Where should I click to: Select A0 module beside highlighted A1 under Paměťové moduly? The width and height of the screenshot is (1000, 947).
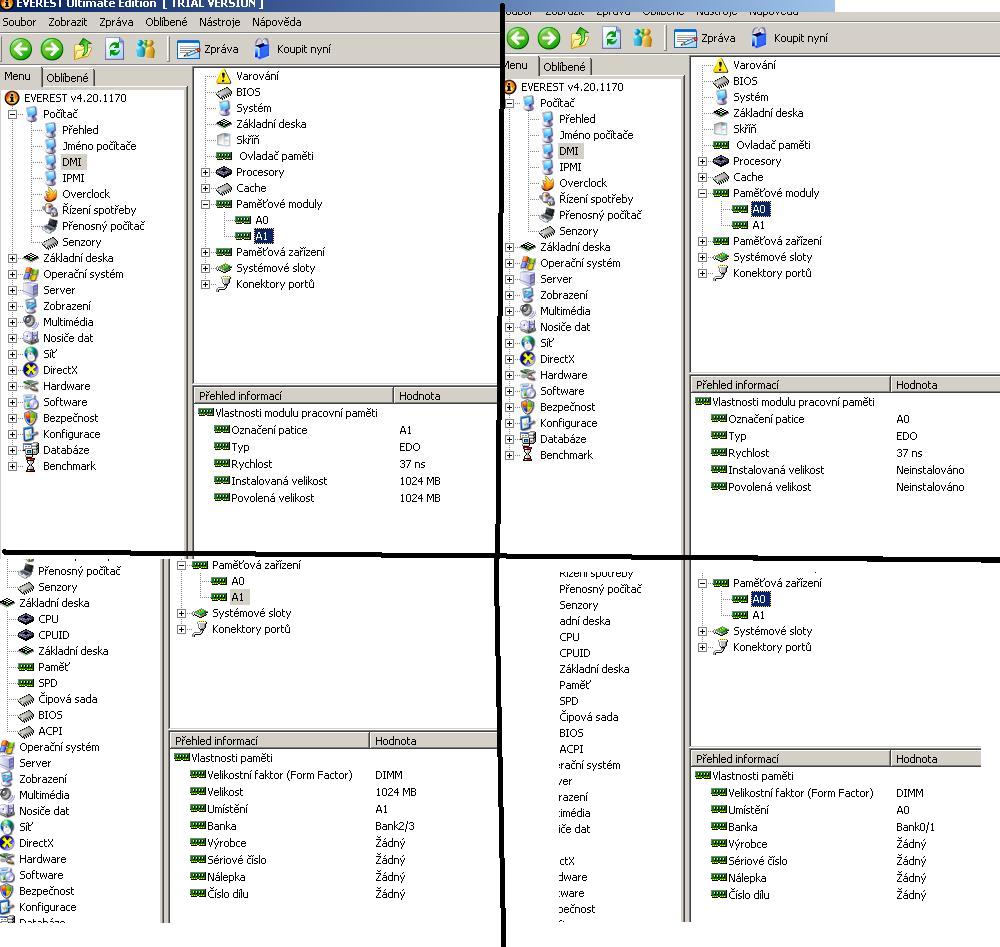coord(261,220)
